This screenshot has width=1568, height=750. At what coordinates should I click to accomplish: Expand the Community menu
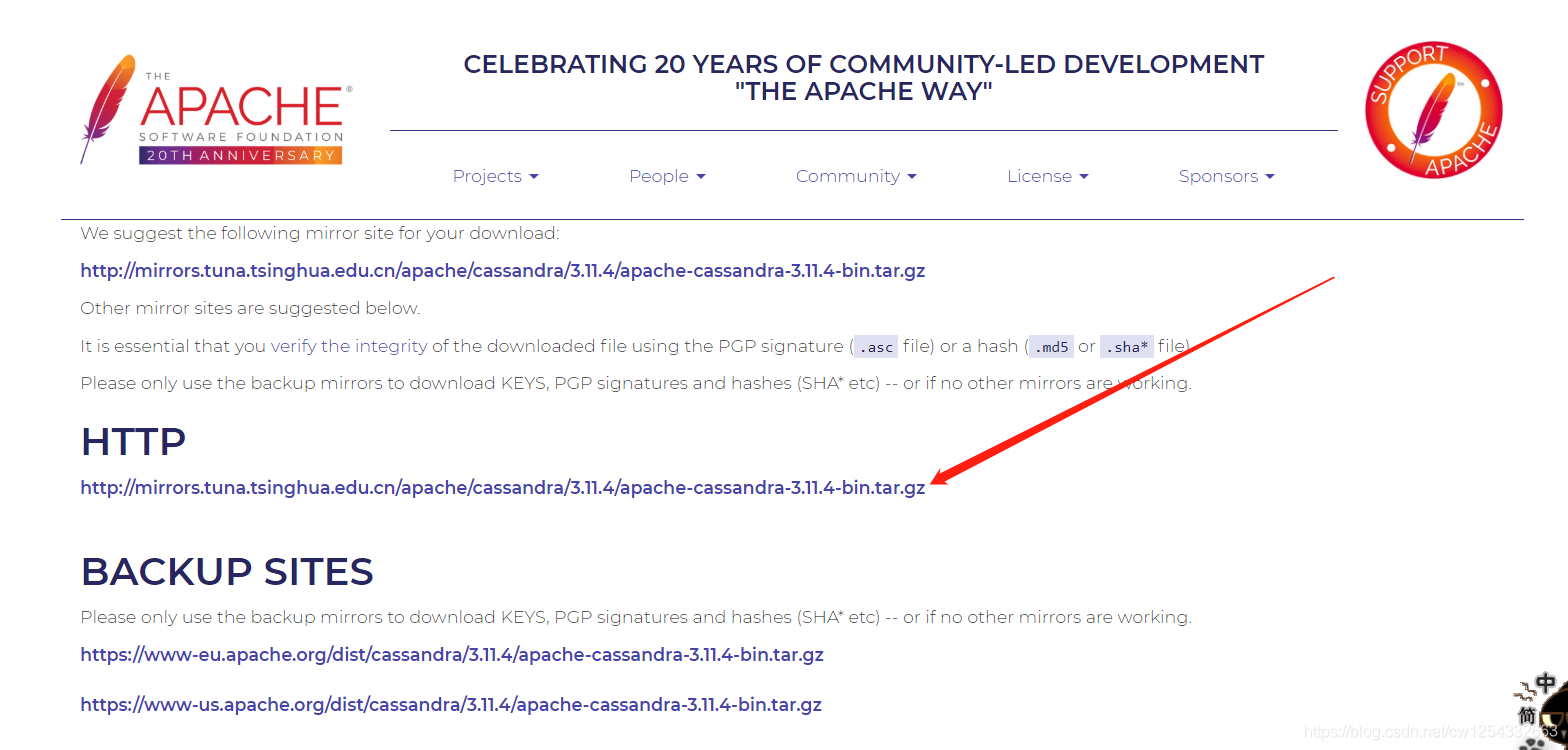(856, 176)
